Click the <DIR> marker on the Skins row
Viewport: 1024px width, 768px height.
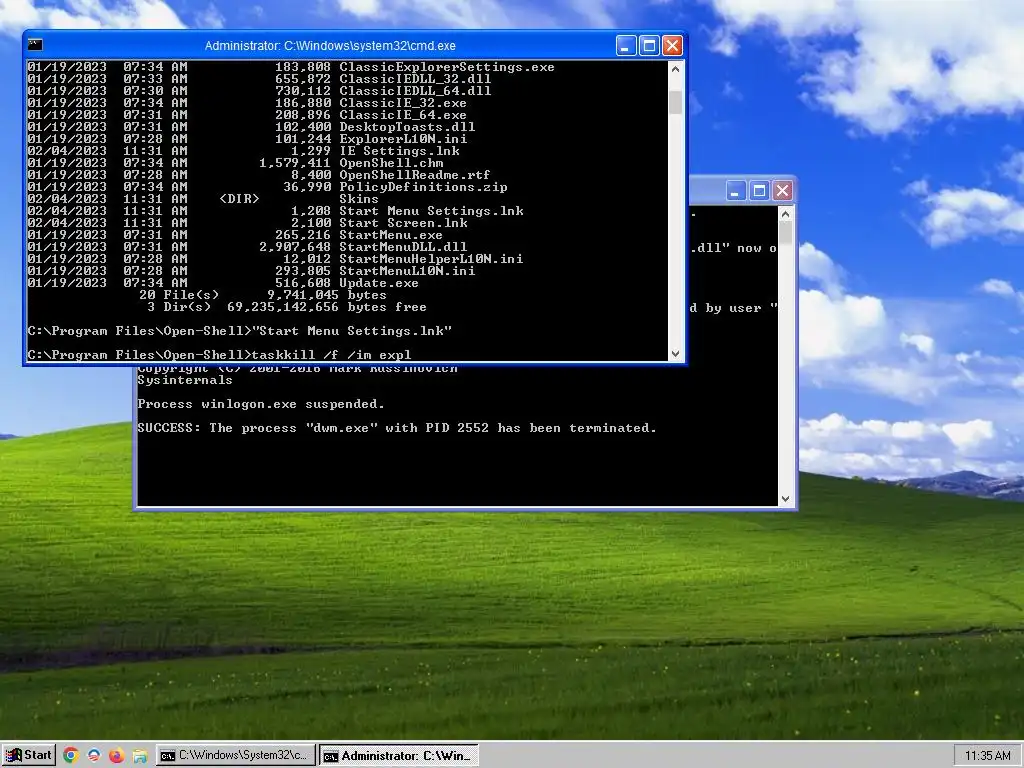click(x=239, y=199)
